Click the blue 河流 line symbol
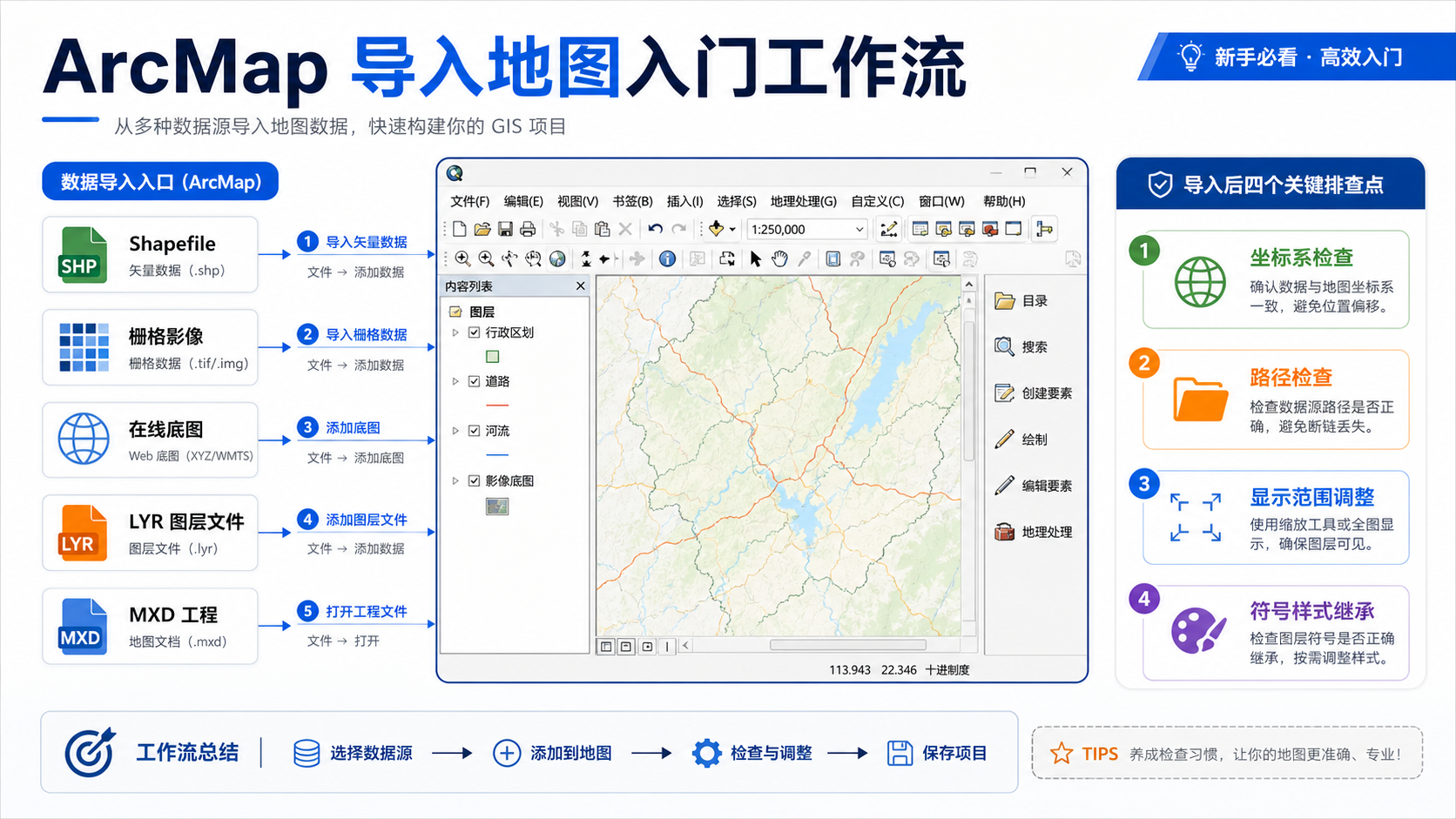1456x819 pixels. click(x=497, y=455)
